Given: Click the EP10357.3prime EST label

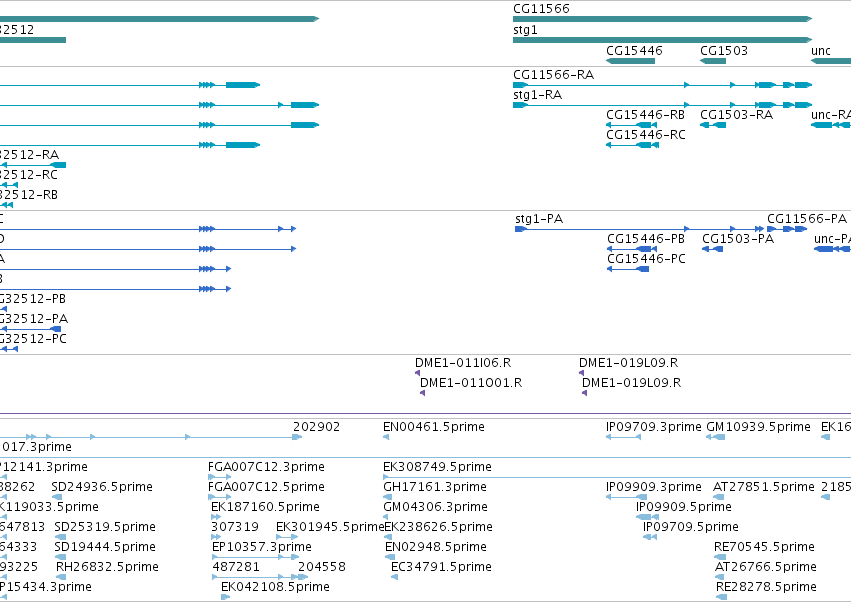Looking at the screenshot, I should coord(262,547).
